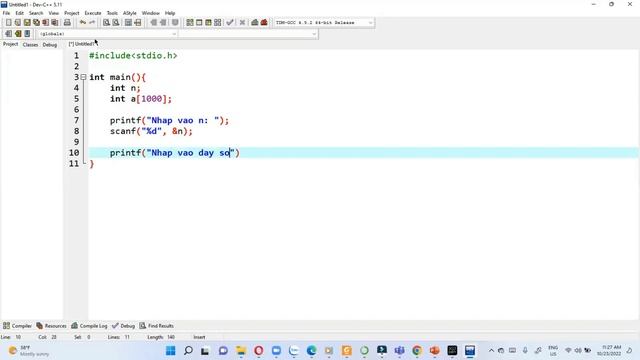This screenshot has width=640, height=360.
Task: Click line number 6 in gutter
Action: pos(76,109)
